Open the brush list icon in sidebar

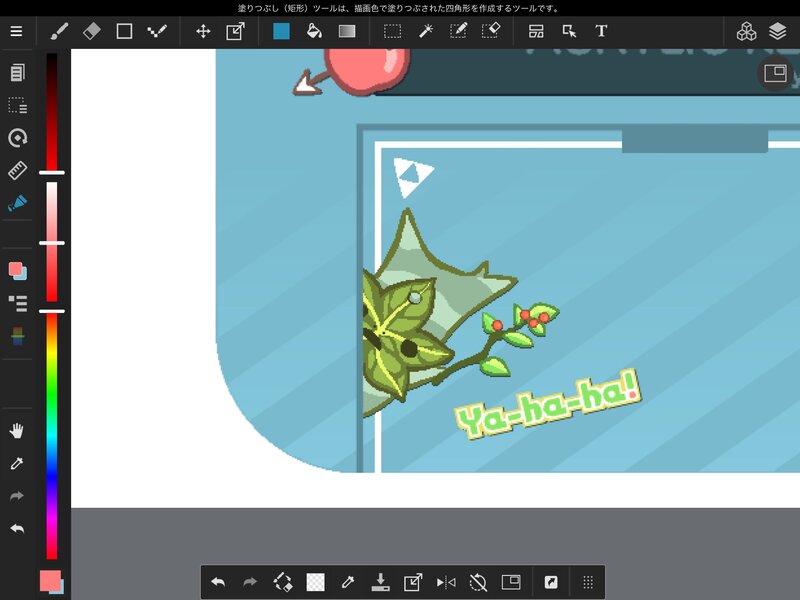[17, 303]
